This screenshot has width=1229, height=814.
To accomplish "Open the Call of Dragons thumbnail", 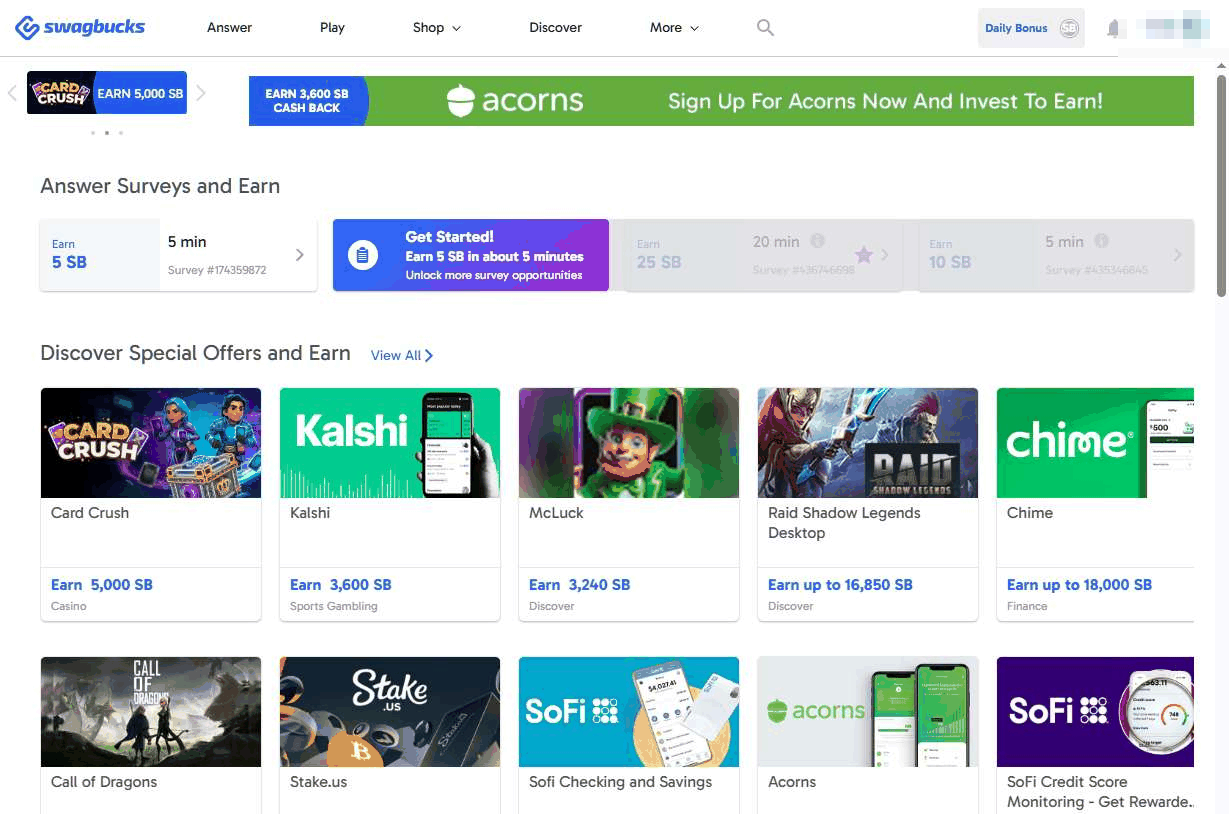I will click(x=151, y=712).
